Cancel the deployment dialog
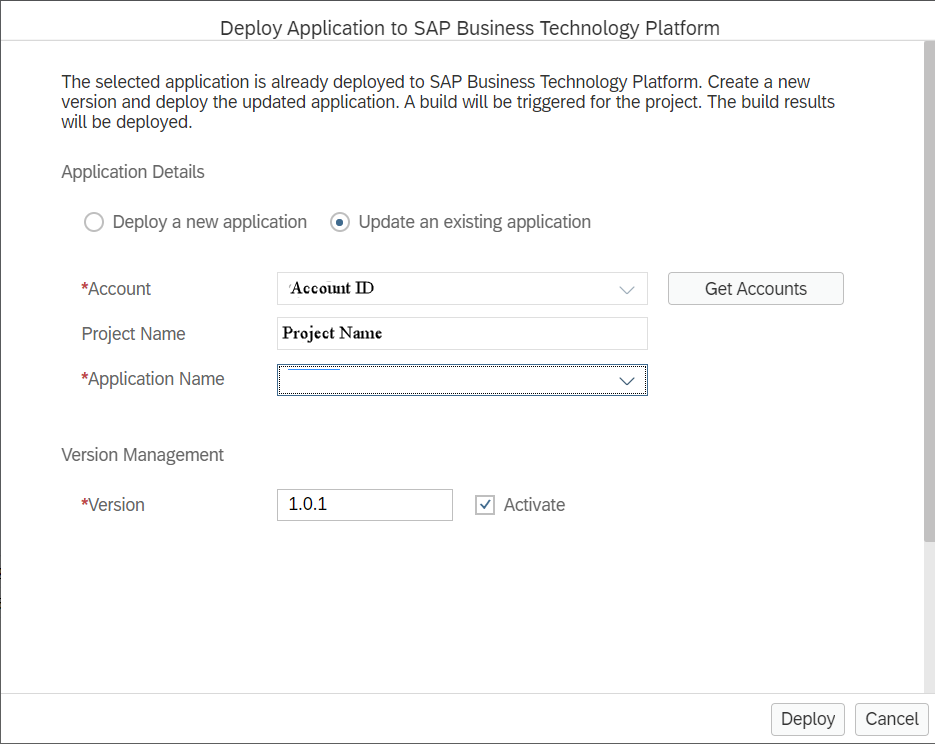Image resolution: width=935 pixels, height=744 pixels. click(x=891, y=719)
